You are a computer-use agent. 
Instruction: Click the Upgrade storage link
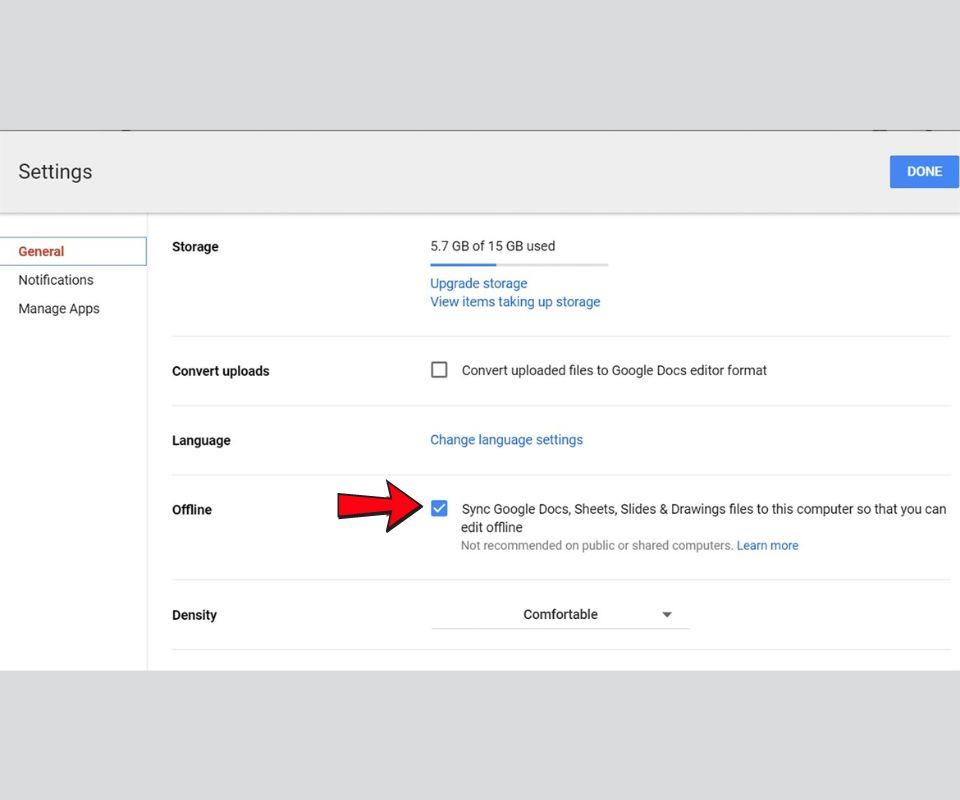tap(478, 283)
